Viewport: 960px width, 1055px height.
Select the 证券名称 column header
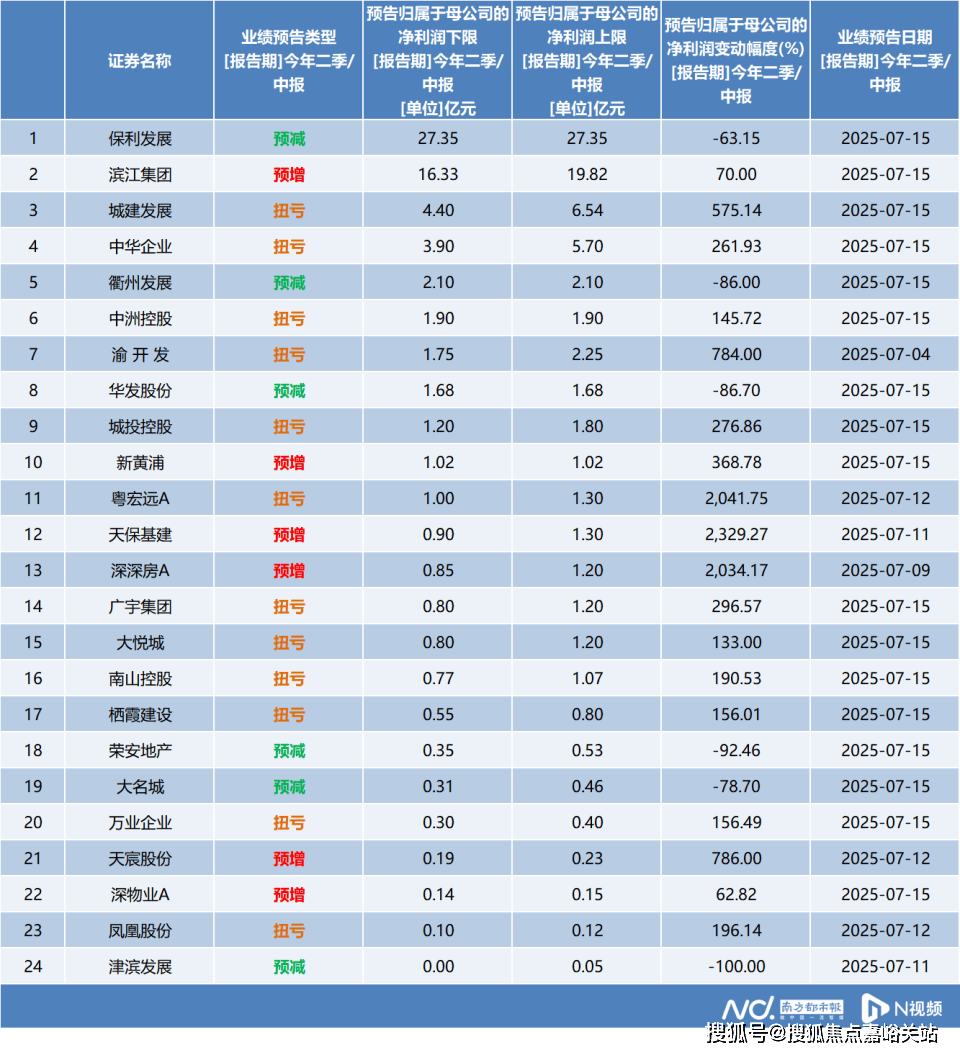point(139,60)
